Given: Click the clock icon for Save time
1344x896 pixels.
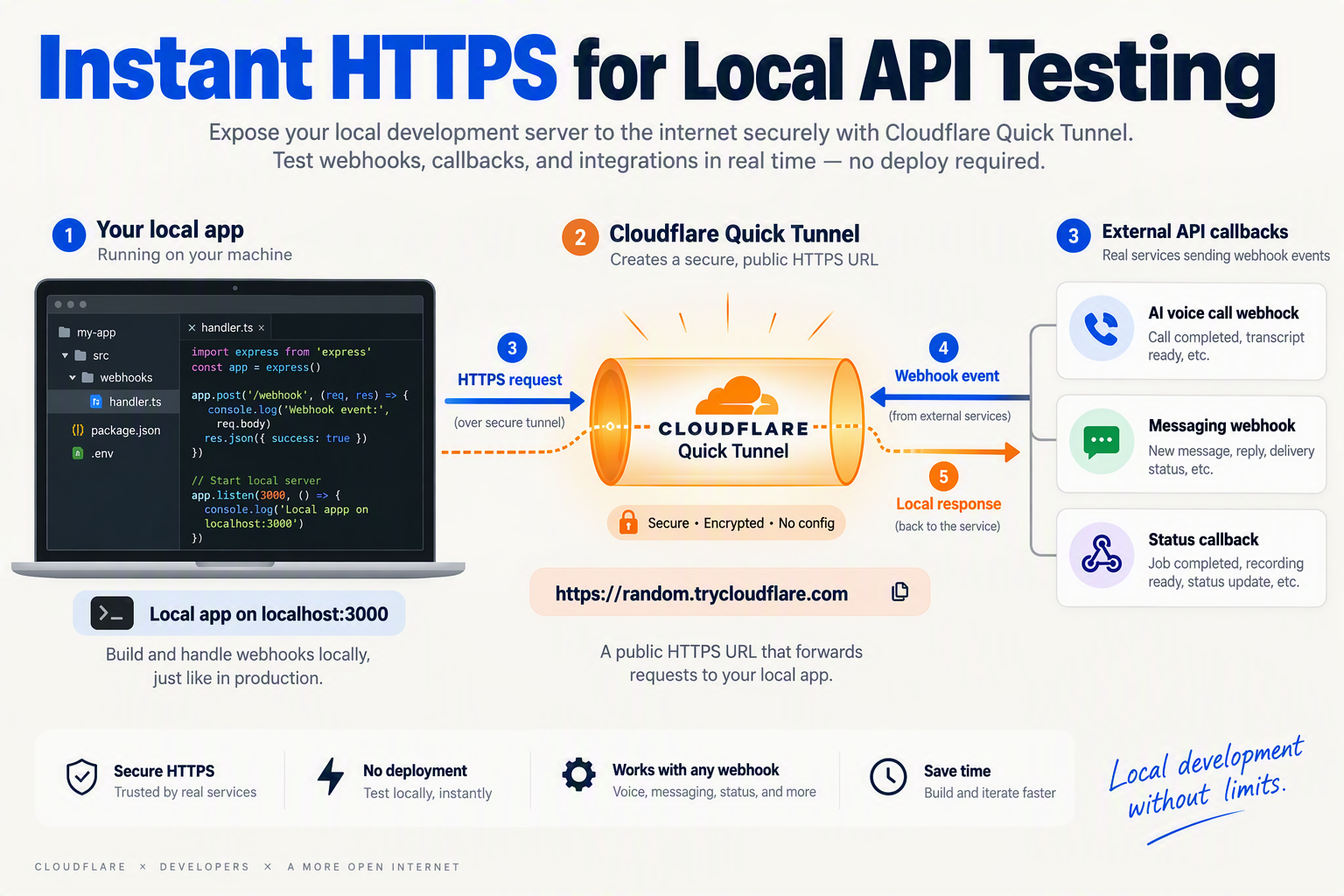Looking at the screenshot, I should tap(888, 777).
